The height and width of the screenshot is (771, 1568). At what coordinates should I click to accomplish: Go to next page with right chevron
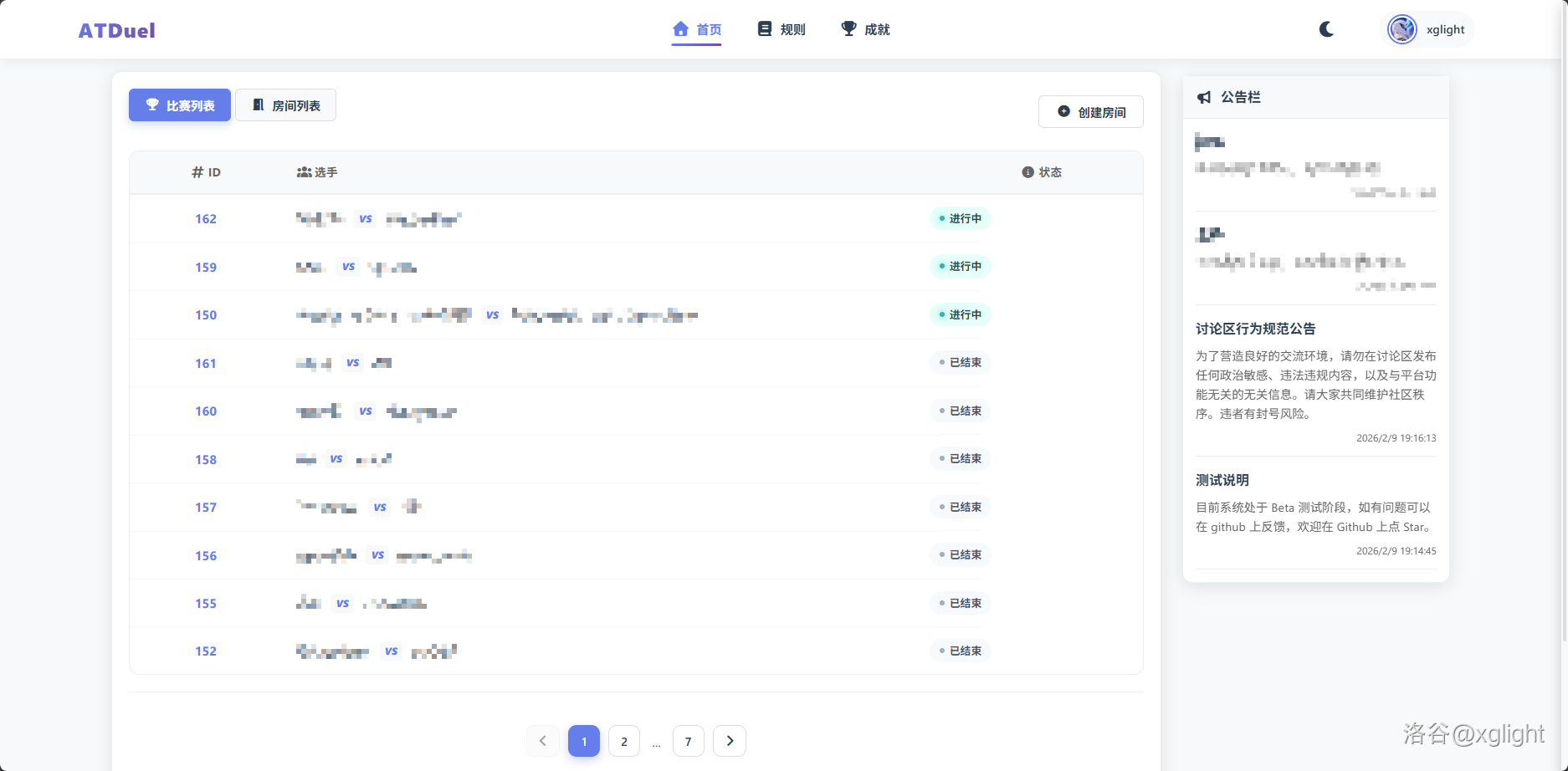tap(730, 741)
